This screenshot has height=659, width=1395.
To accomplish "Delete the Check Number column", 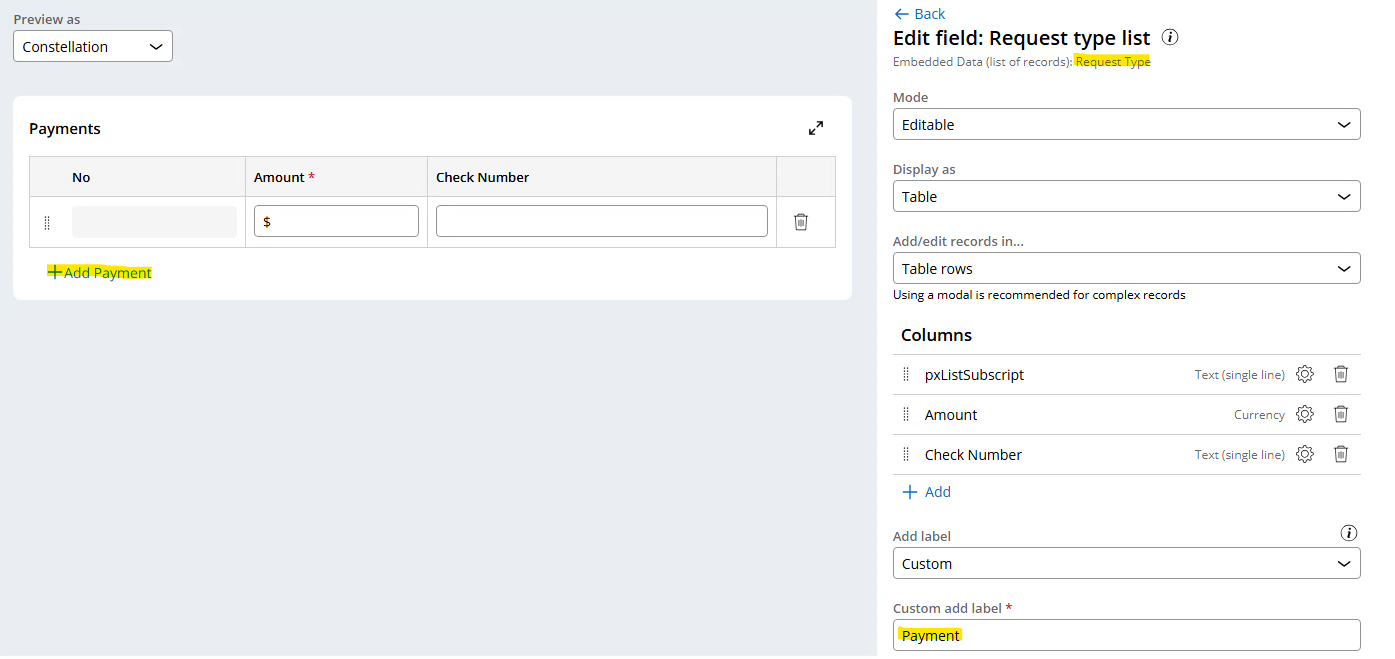I will 1341,454.
